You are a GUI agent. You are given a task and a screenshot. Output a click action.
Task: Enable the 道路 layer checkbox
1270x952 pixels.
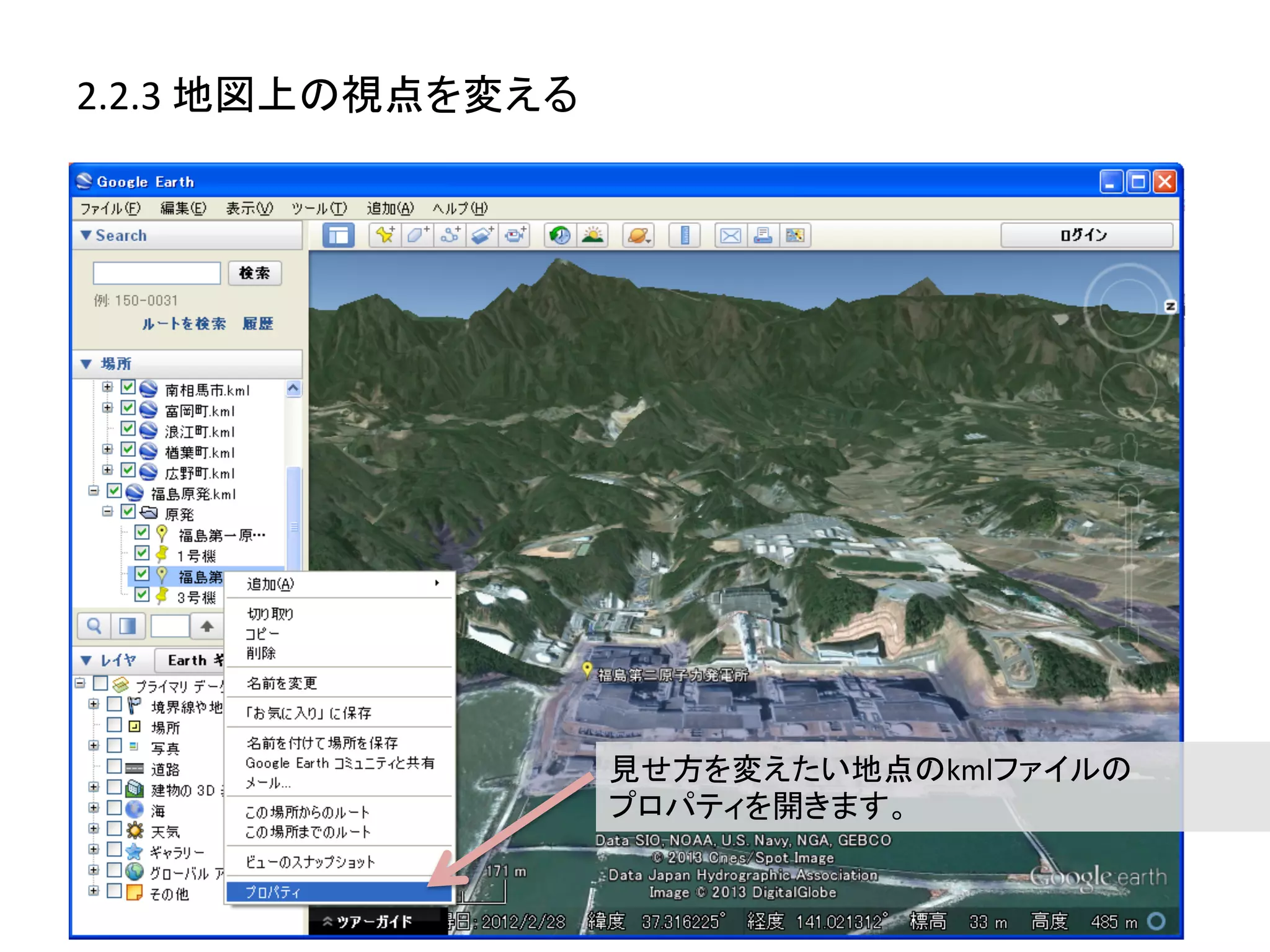(x=114, y=766)
